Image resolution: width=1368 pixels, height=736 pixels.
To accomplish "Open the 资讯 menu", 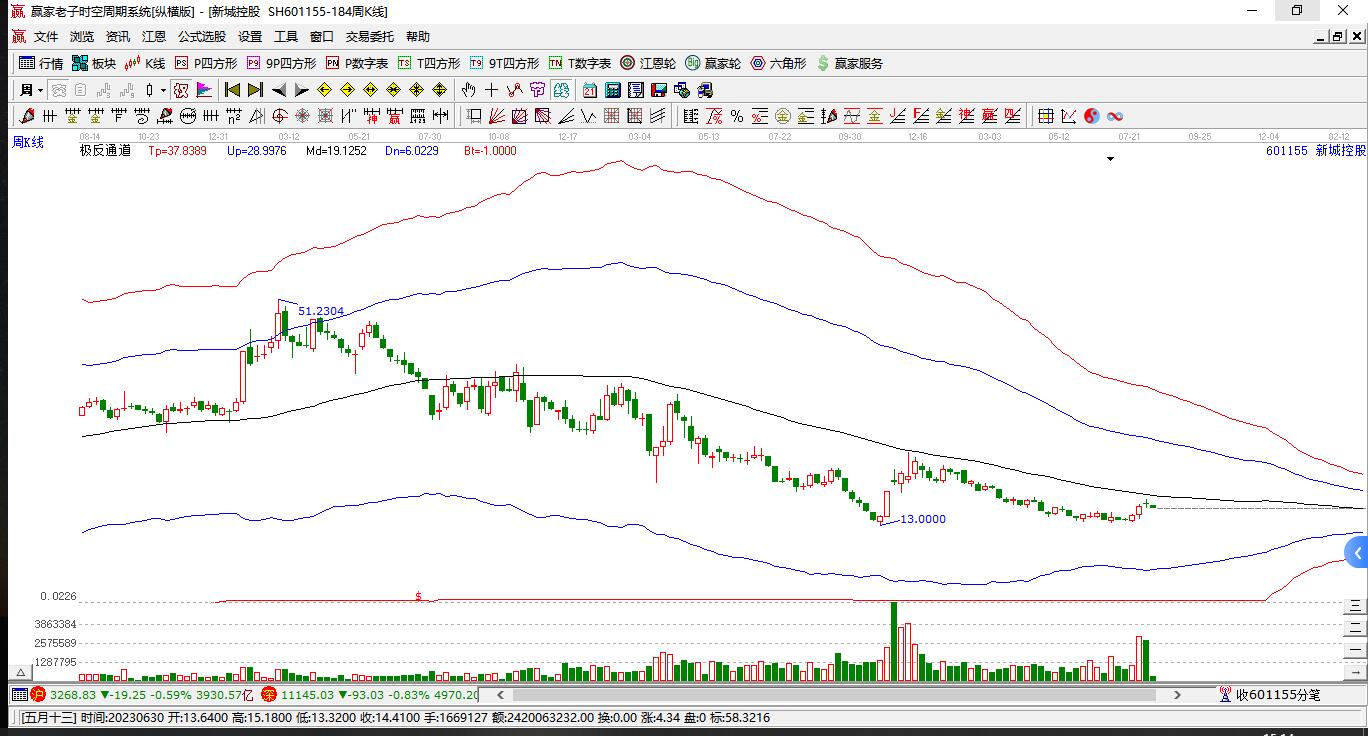I will pyautogui.click(x=118, y=37).
